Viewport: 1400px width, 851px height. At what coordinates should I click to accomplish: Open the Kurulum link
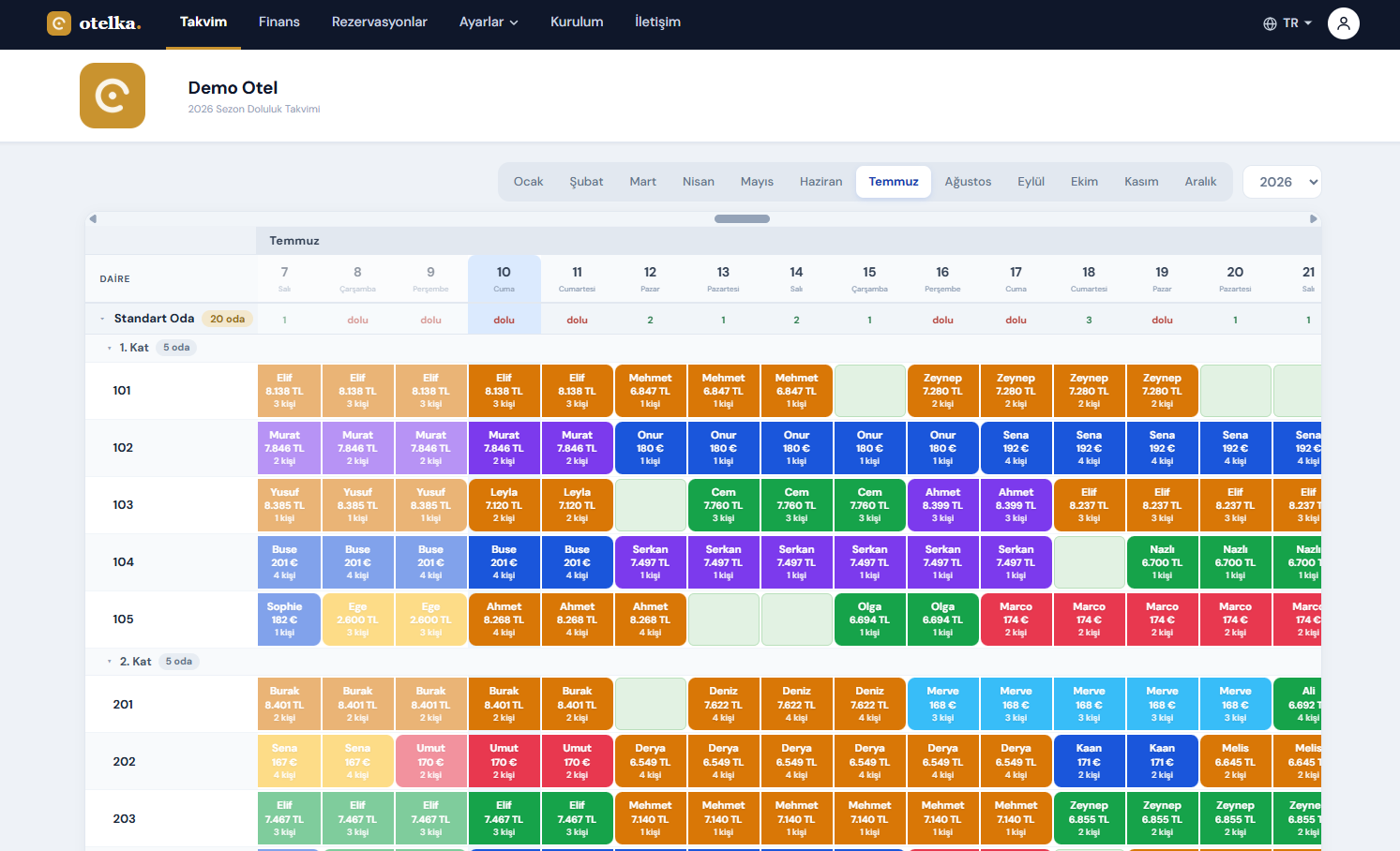tap(577, 22)
